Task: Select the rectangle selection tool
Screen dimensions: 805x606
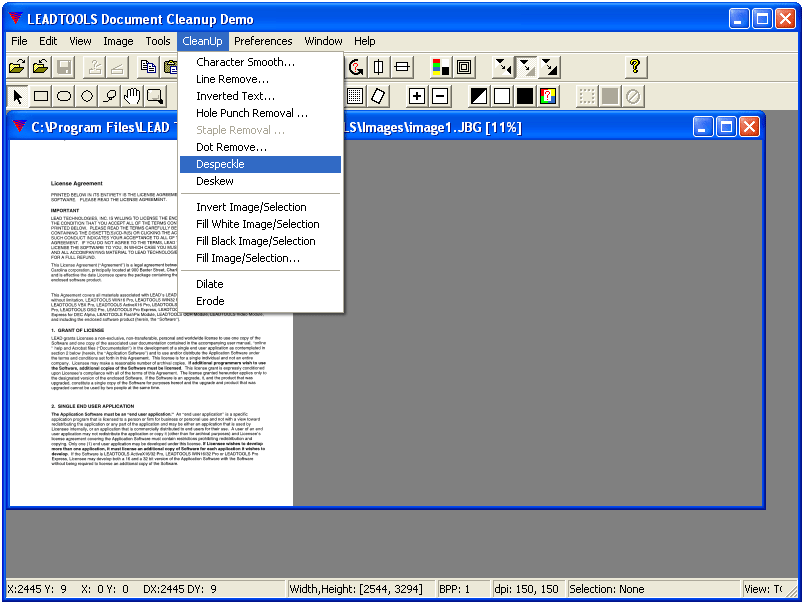Action: click(41, 96)
